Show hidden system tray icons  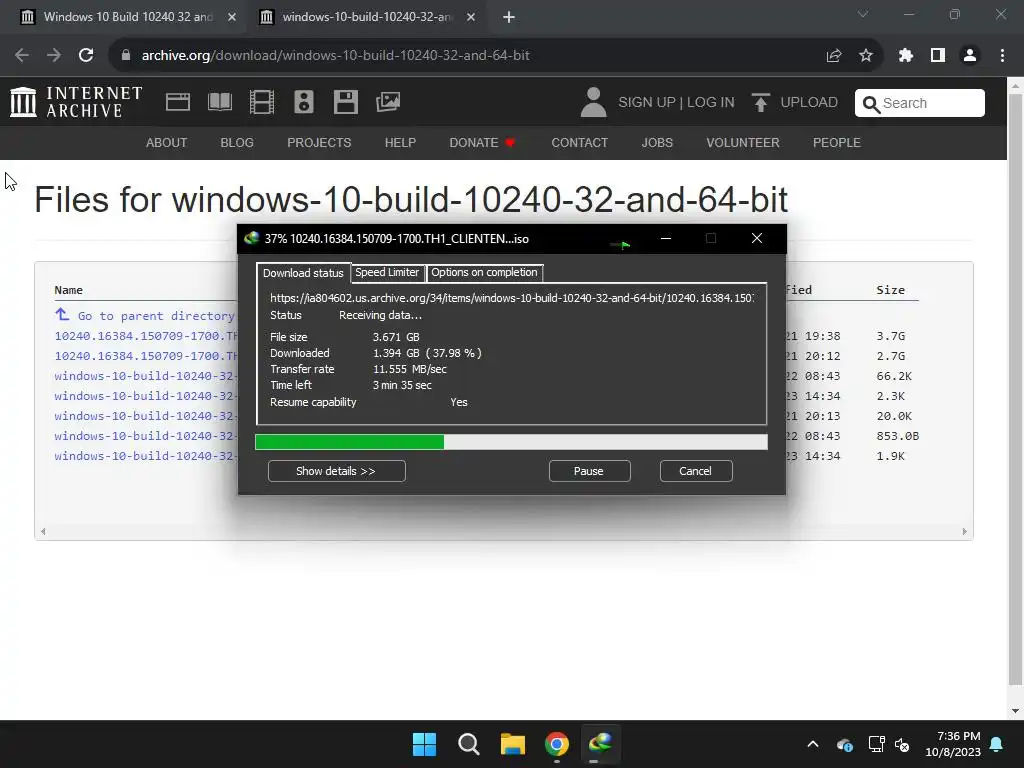click(813, 744)
